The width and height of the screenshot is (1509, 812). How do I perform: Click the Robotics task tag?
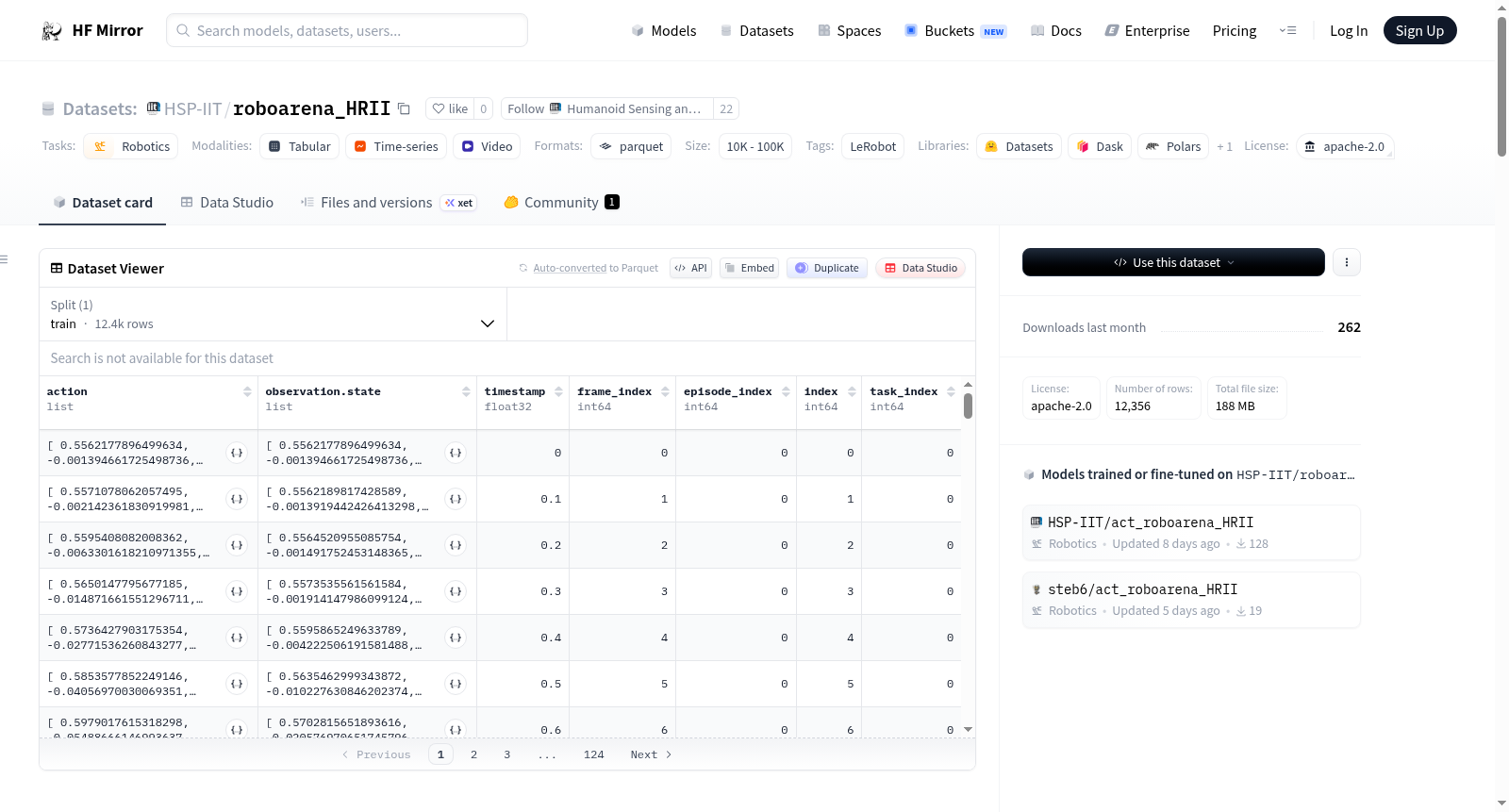(131, 146)
